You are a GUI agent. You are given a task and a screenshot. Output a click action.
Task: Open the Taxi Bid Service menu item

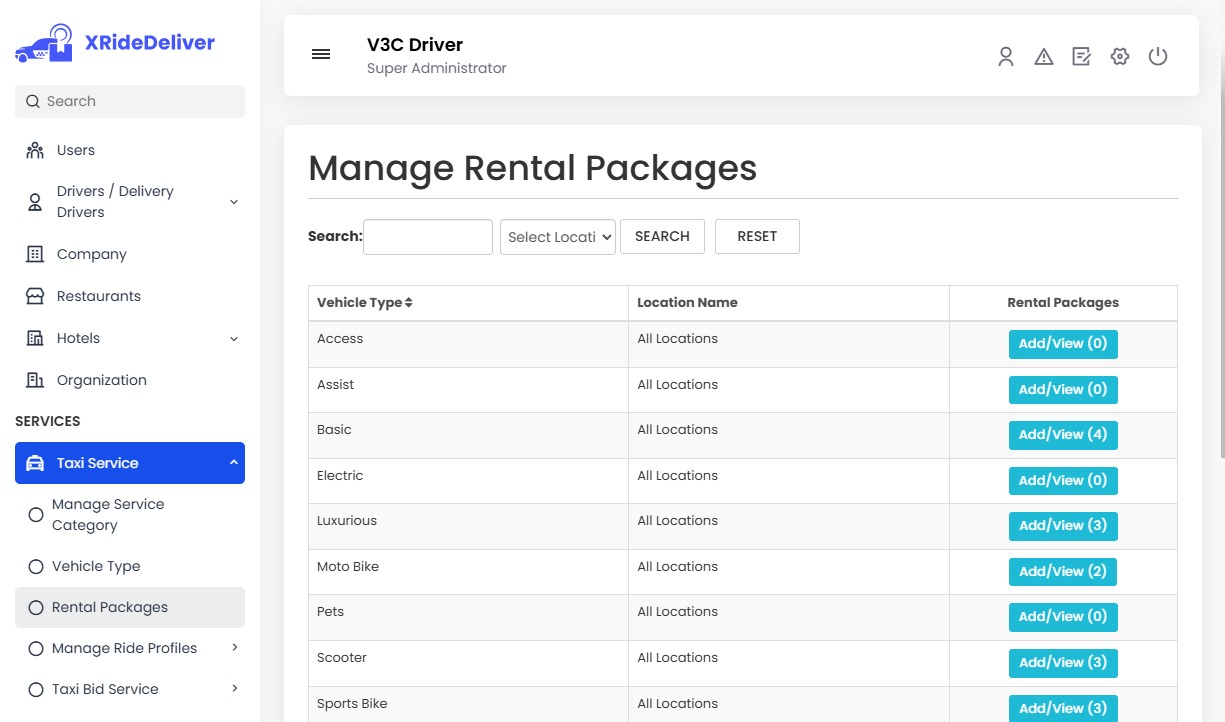[x=105, y=689]
